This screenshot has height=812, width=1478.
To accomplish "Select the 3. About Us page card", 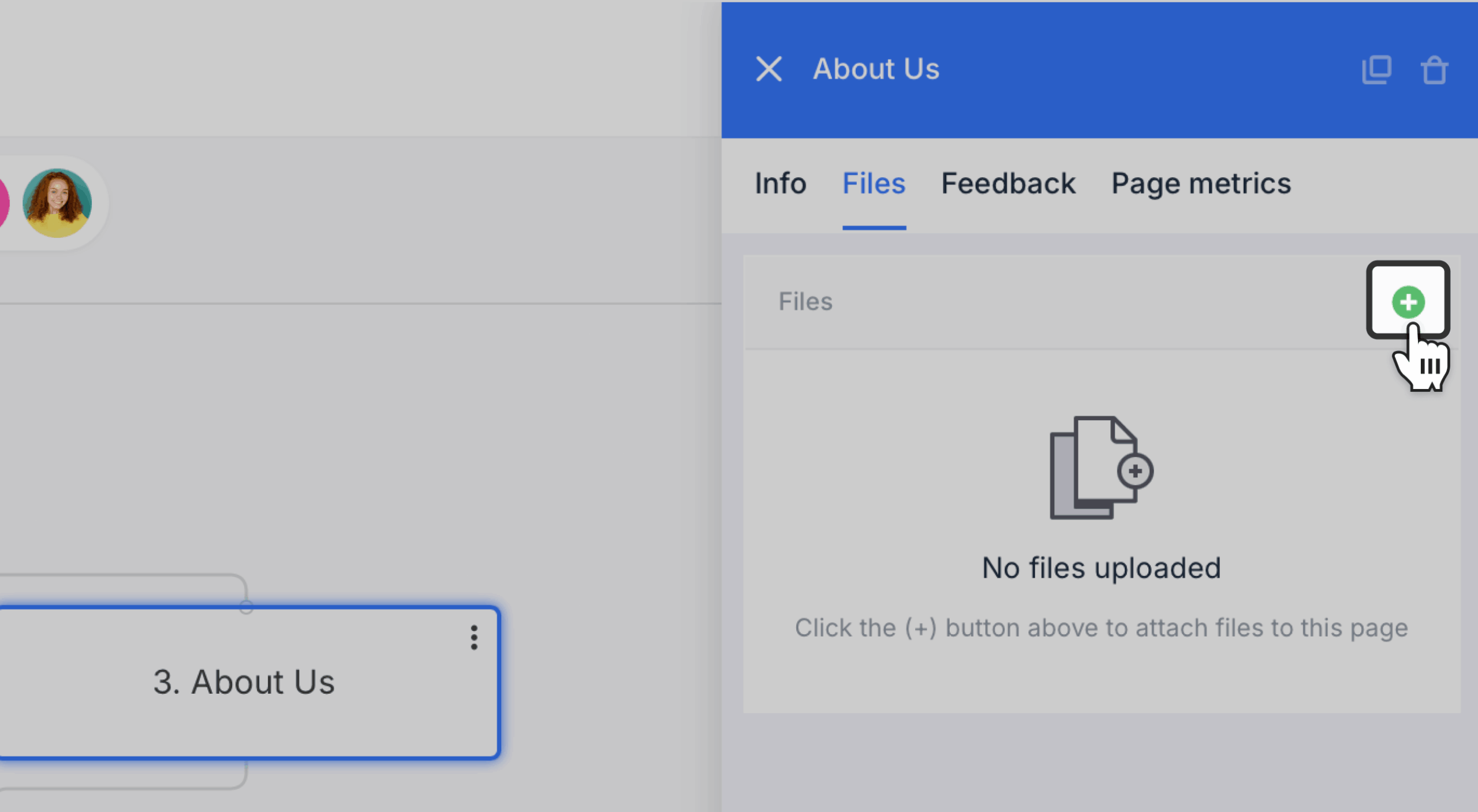I will coord(248,682).
